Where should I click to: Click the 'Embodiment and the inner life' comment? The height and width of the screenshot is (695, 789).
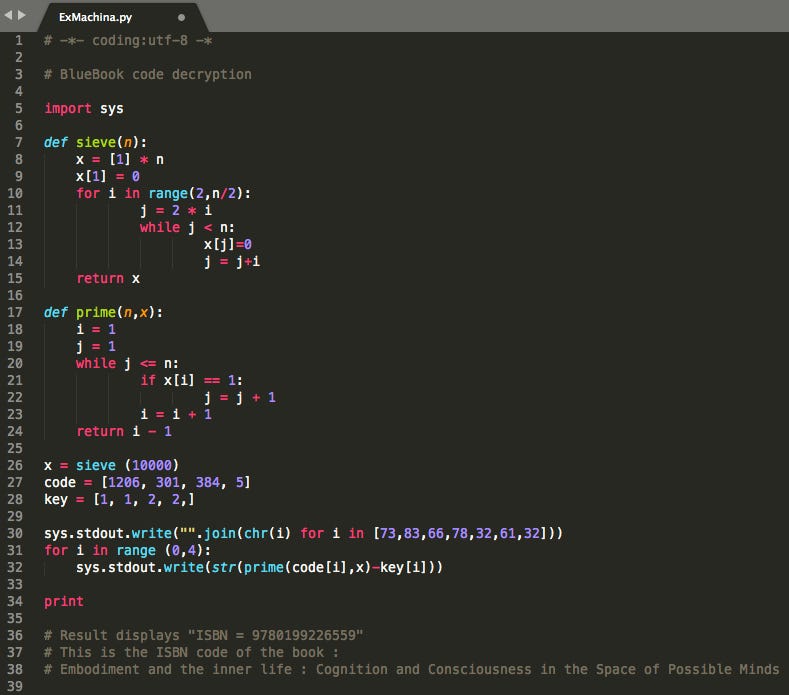click(412, 670)
